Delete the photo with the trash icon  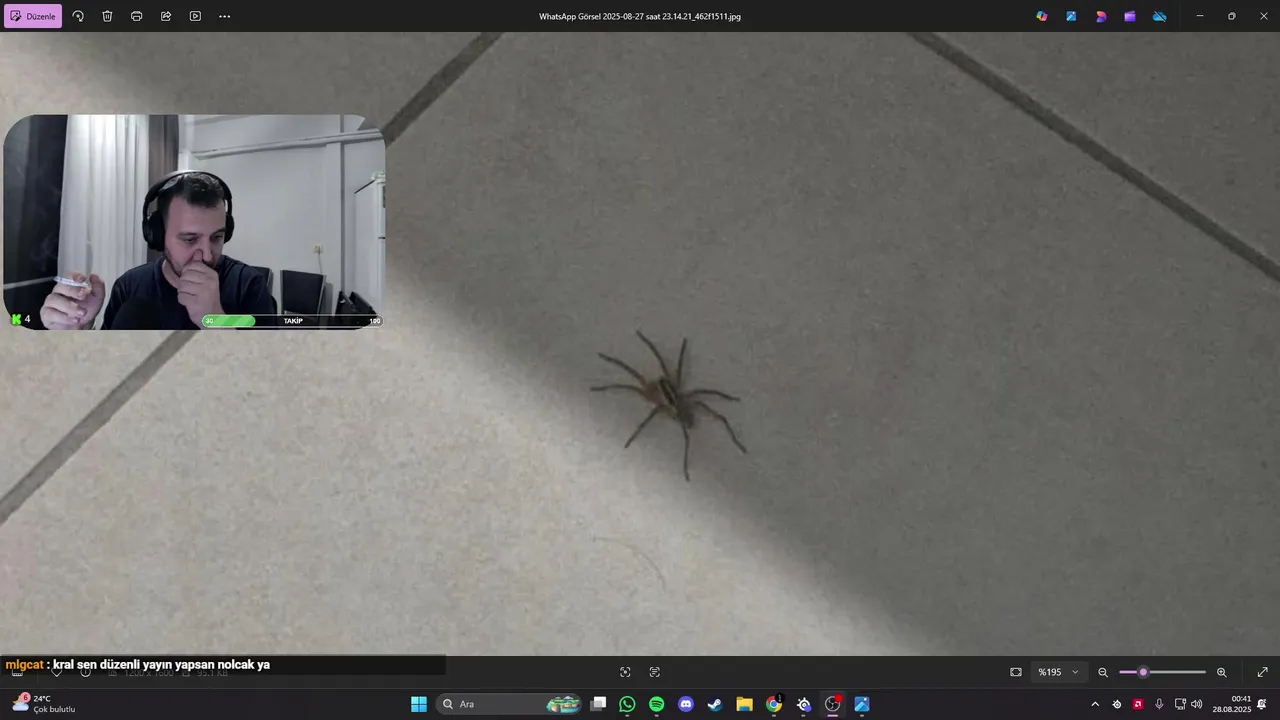(107, 16)
